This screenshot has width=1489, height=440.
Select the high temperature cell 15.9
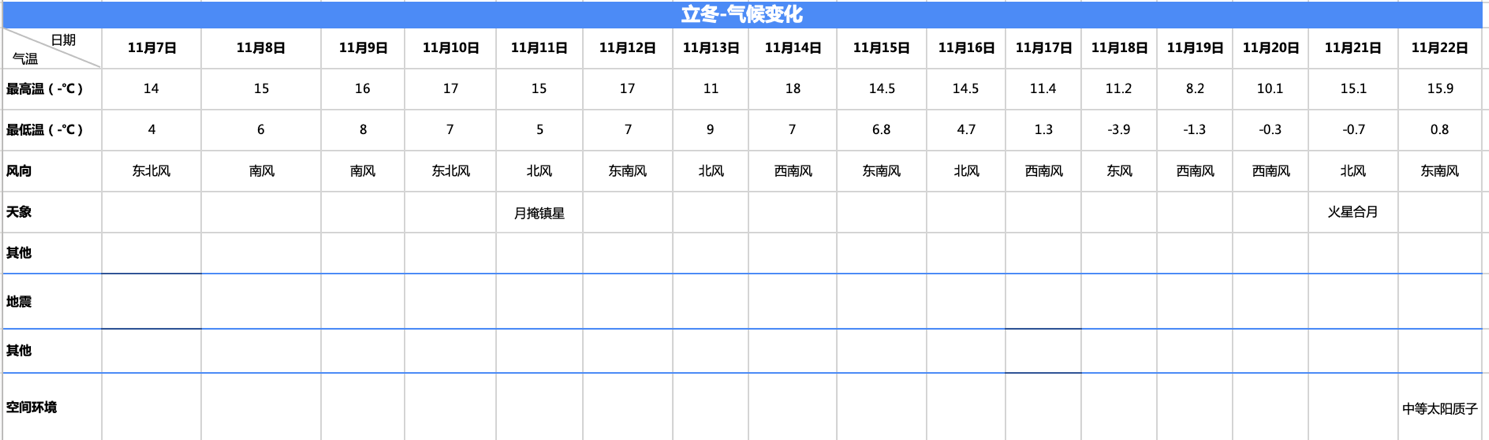pos(1440,89)
